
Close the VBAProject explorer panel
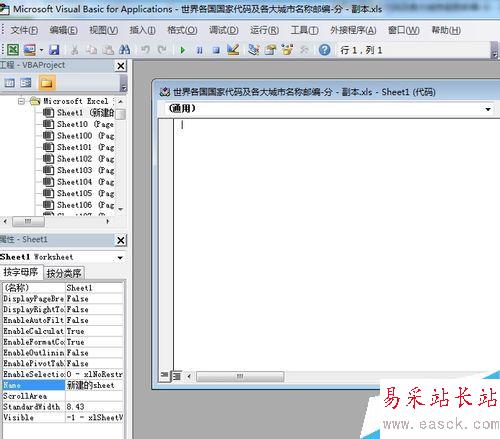pos(121,66)
